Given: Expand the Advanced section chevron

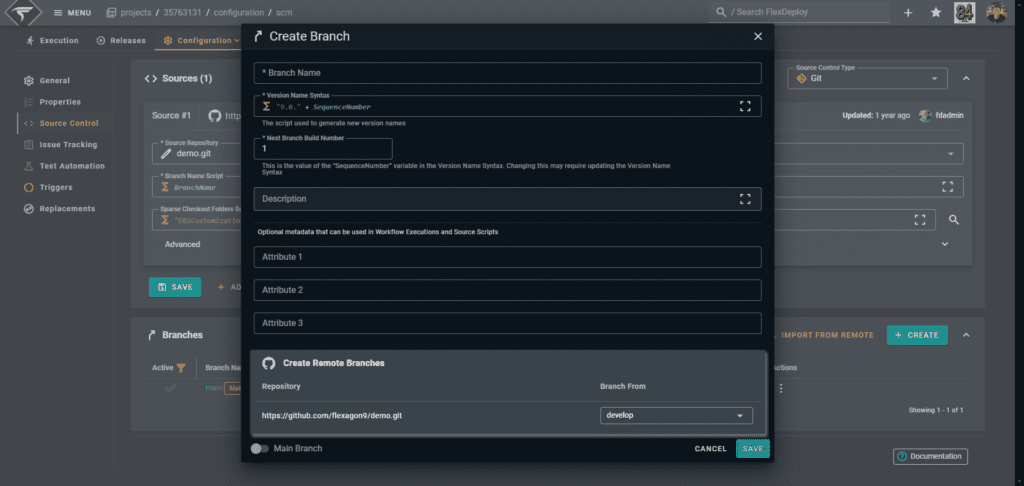Looking at the screenshot, I should [x=944, y=244].
